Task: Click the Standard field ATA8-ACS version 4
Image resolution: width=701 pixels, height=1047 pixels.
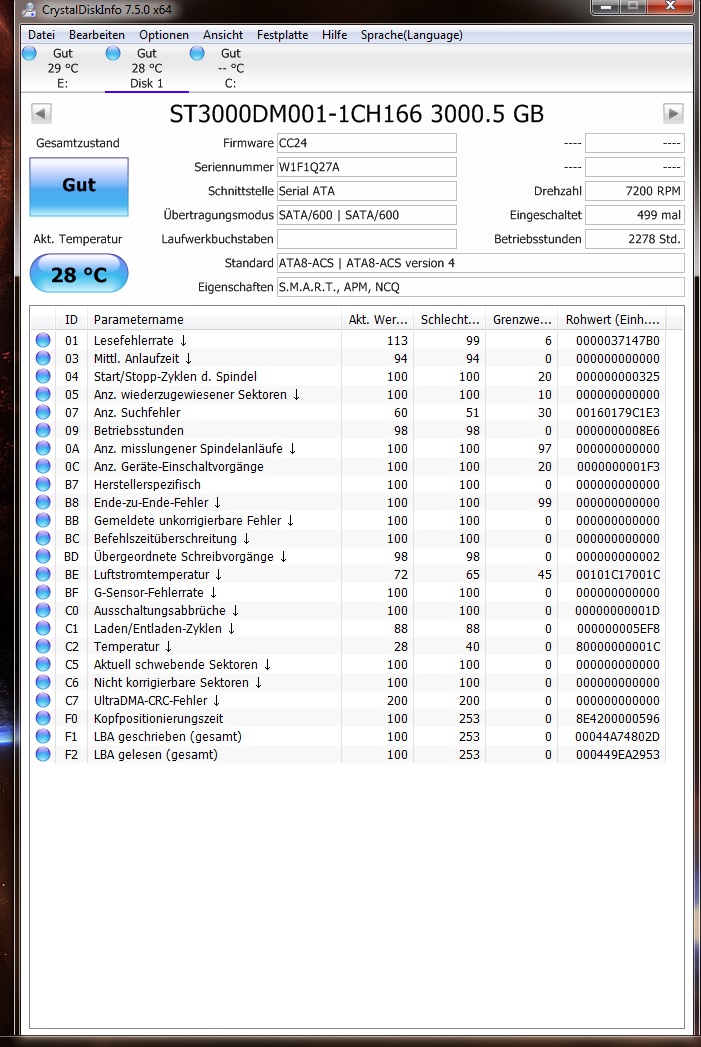Action: [481, 263]
